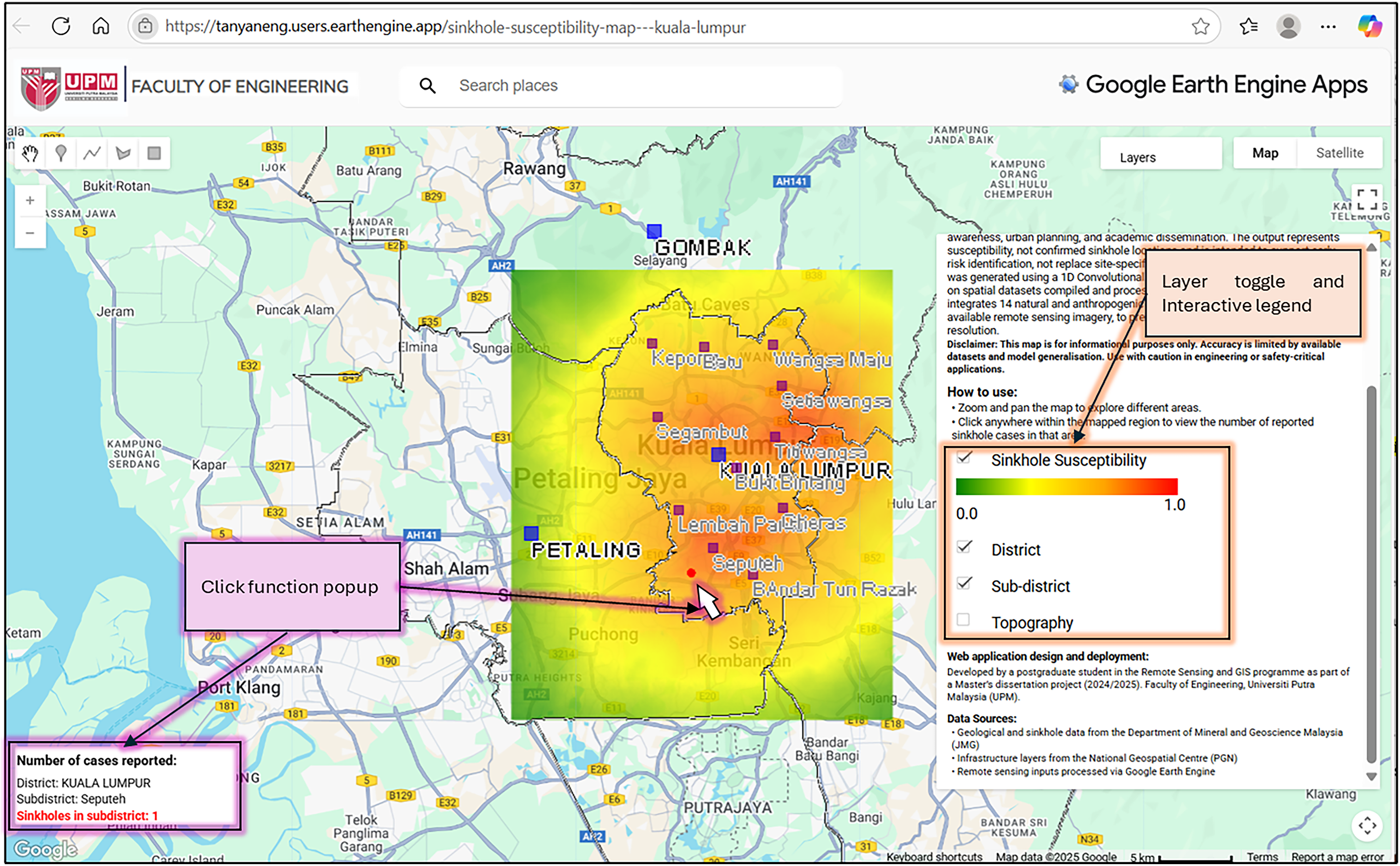This screenshot has width=1400, height=866.
Task: Click the map zoom out minus button
Action: point(30,232)
